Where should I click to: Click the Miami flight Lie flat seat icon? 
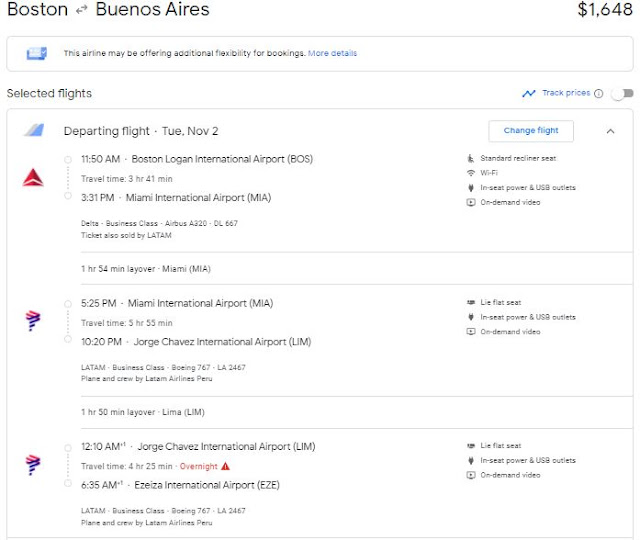[471, 302]
